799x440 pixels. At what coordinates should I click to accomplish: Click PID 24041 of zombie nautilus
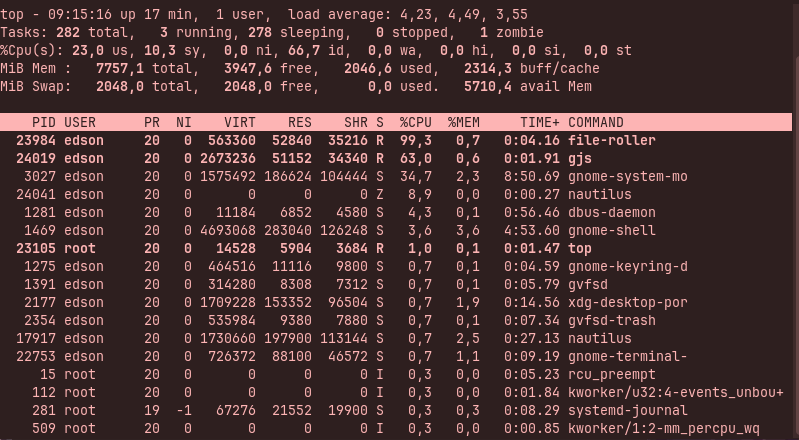click(x=36, y=194)
